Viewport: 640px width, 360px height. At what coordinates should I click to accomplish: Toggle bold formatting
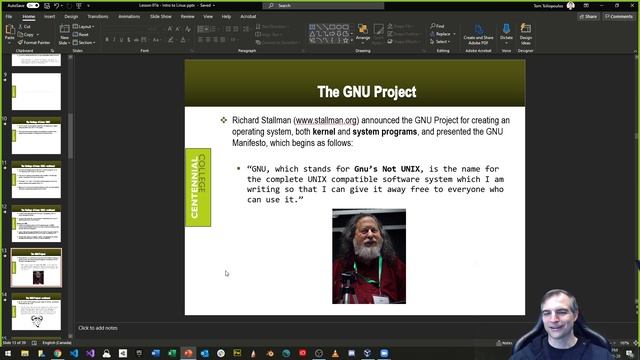coord(107,40)
